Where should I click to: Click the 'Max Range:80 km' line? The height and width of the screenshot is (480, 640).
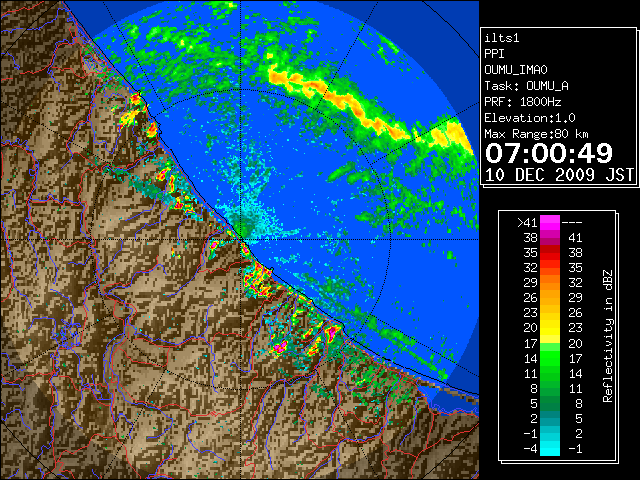pos(537,134)
